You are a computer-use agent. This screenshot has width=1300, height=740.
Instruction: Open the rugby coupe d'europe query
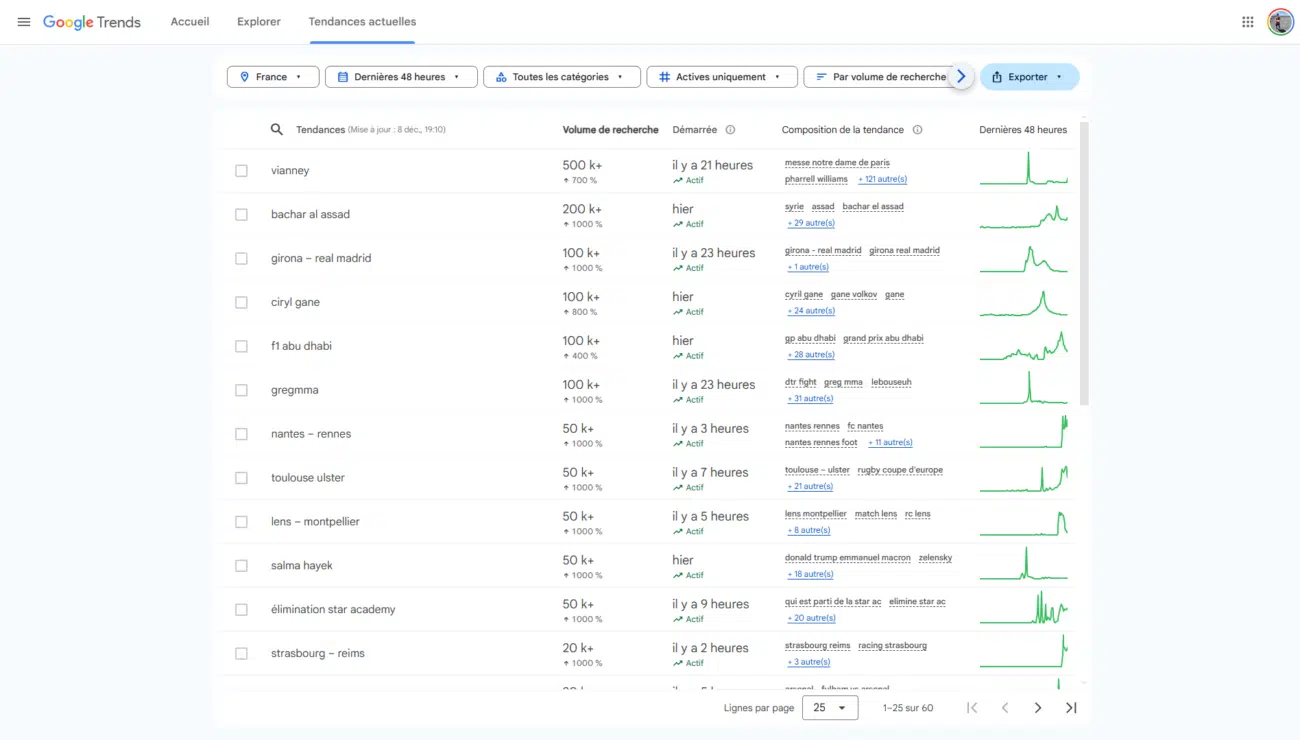tap(900, 470)
